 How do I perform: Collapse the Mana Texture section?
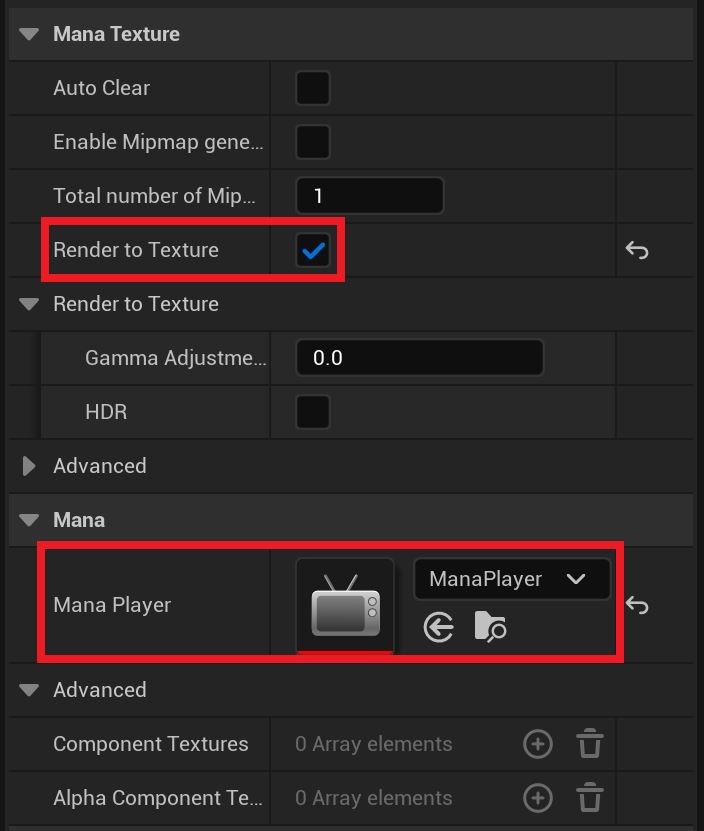click(29, 34)
